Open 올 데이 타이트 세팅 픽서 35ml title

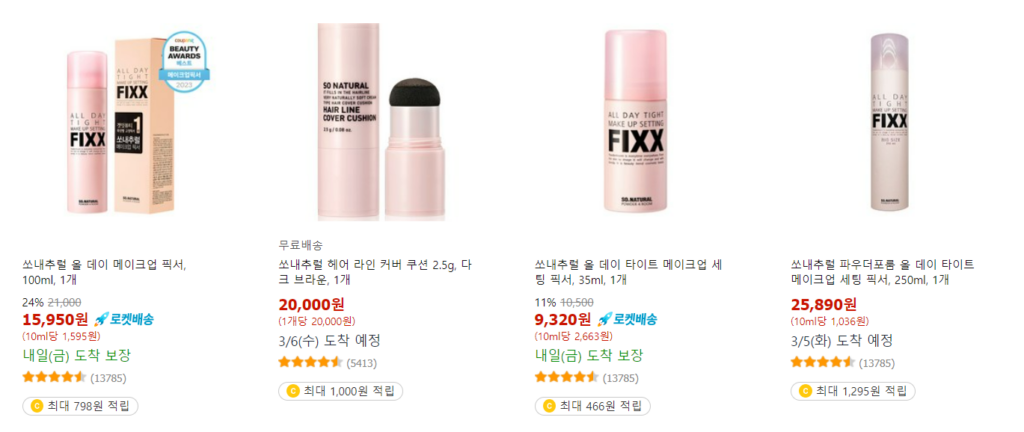(628, 273)
